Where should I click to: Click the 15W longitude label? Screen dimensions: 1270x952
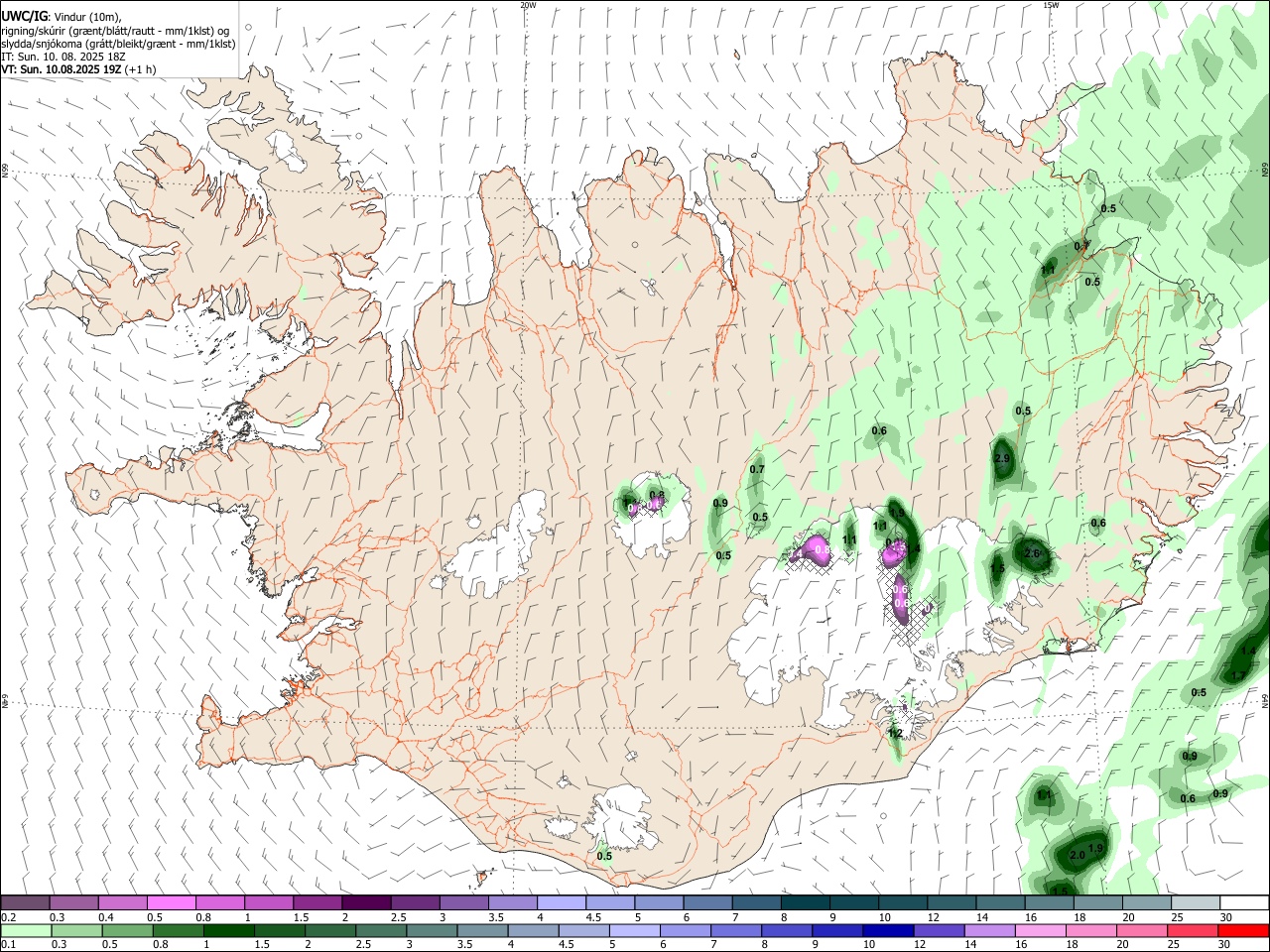tap(1051, 5)
